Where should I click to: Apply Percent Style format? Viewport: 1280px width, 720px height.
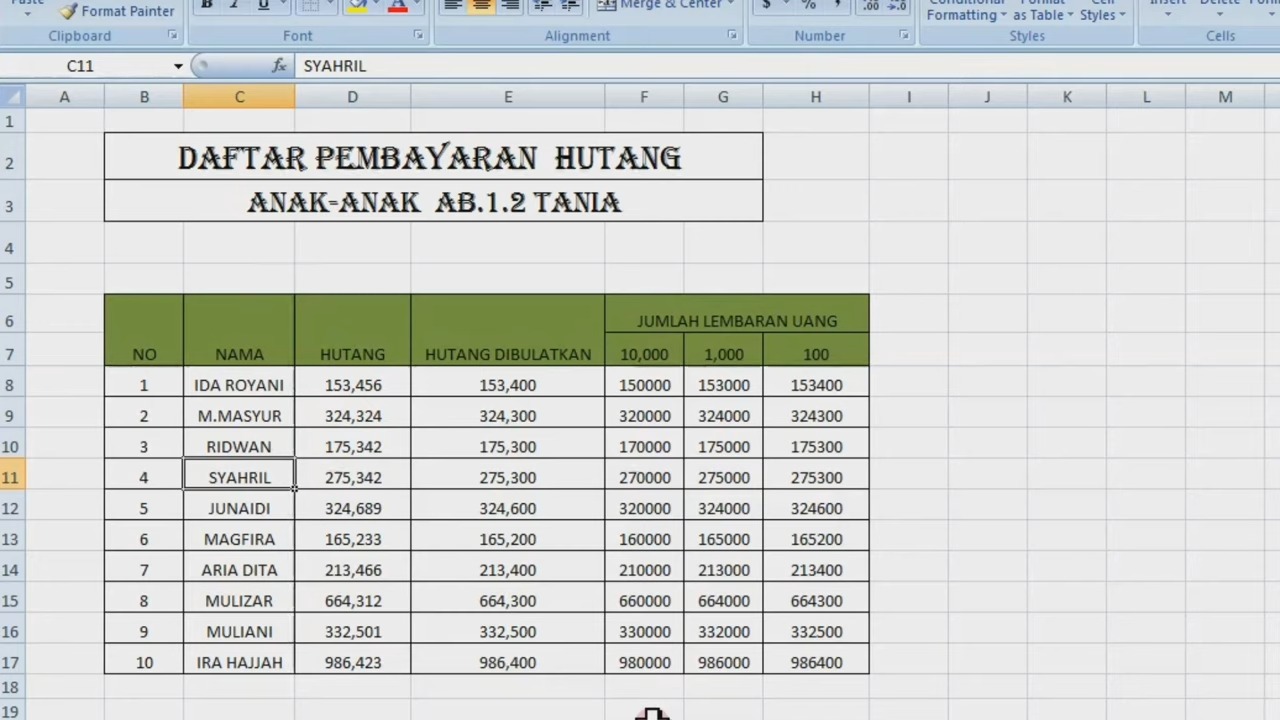pyautogui.click(x=808, y=5)
